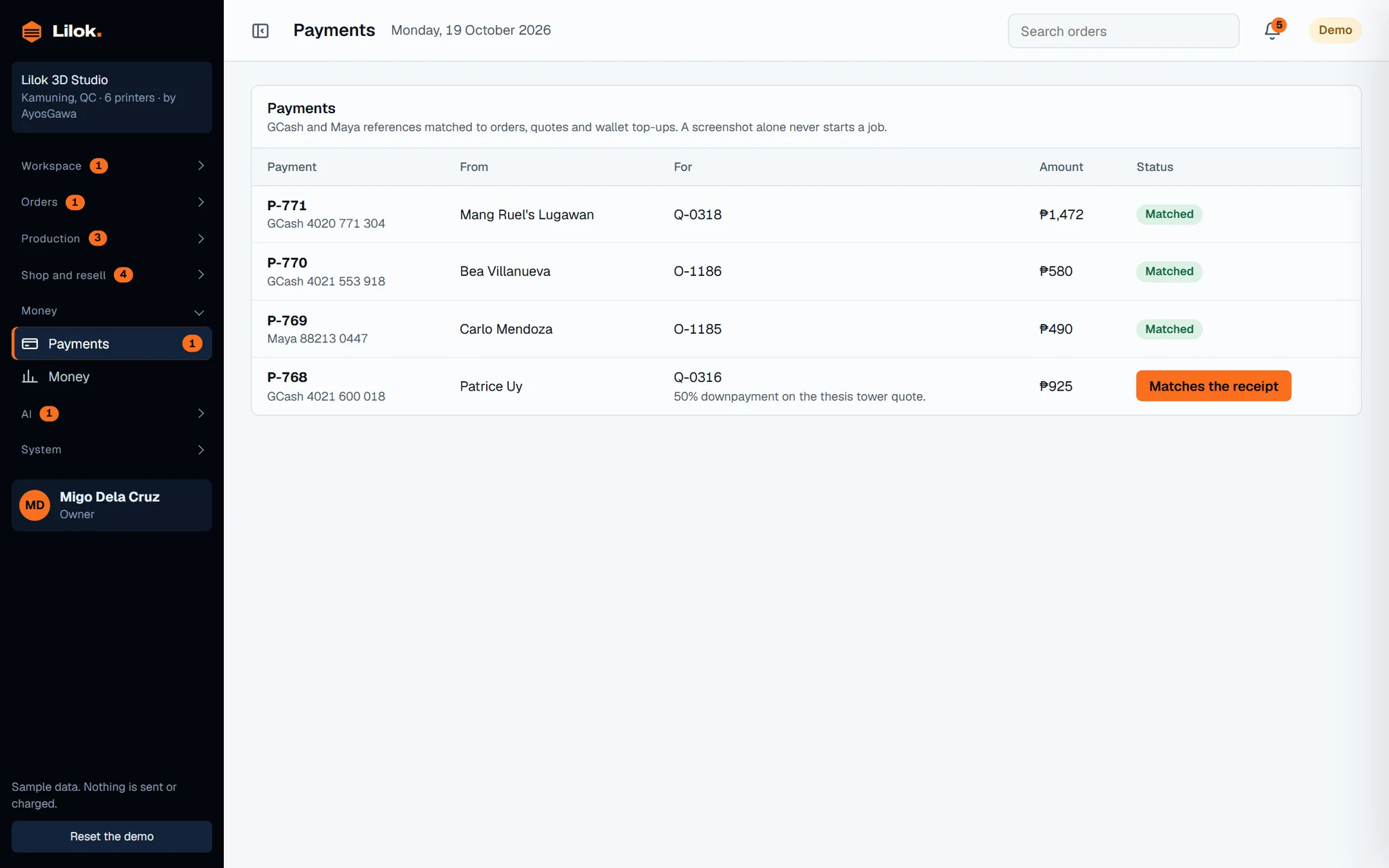Open the Money sidebar page

[112, 376]
